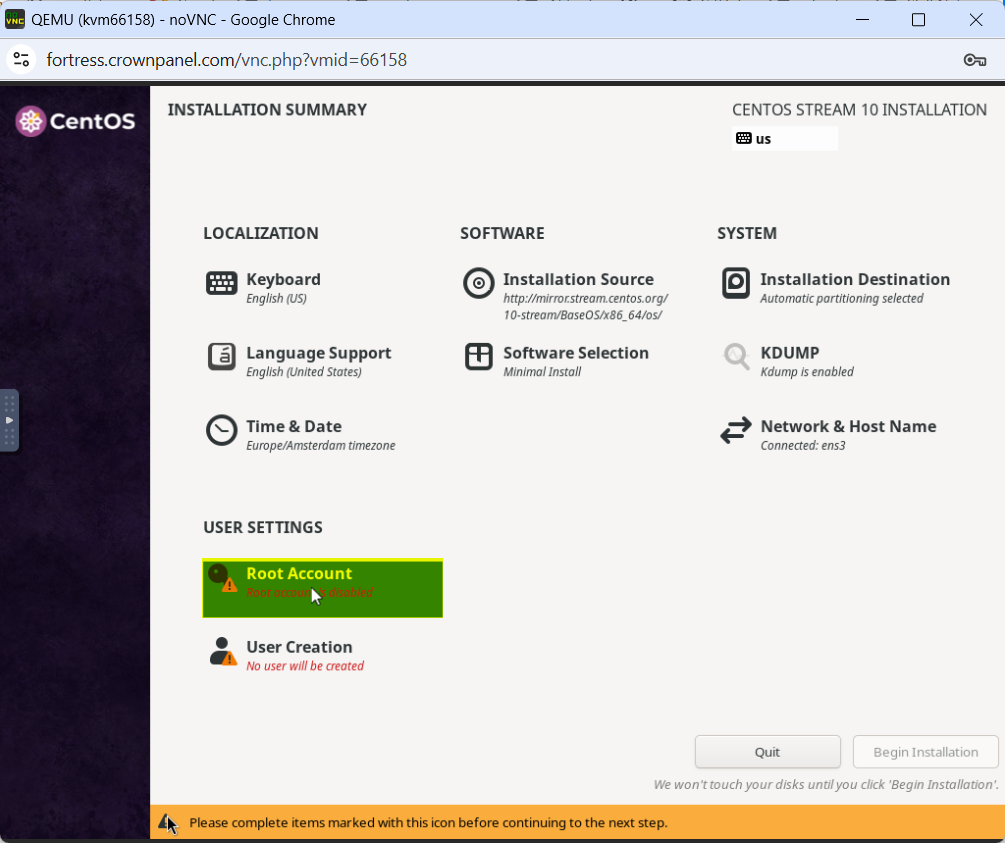Maximize the Chrome window
The height and width of the screenshot is (843, 1005).
(918, 20)
